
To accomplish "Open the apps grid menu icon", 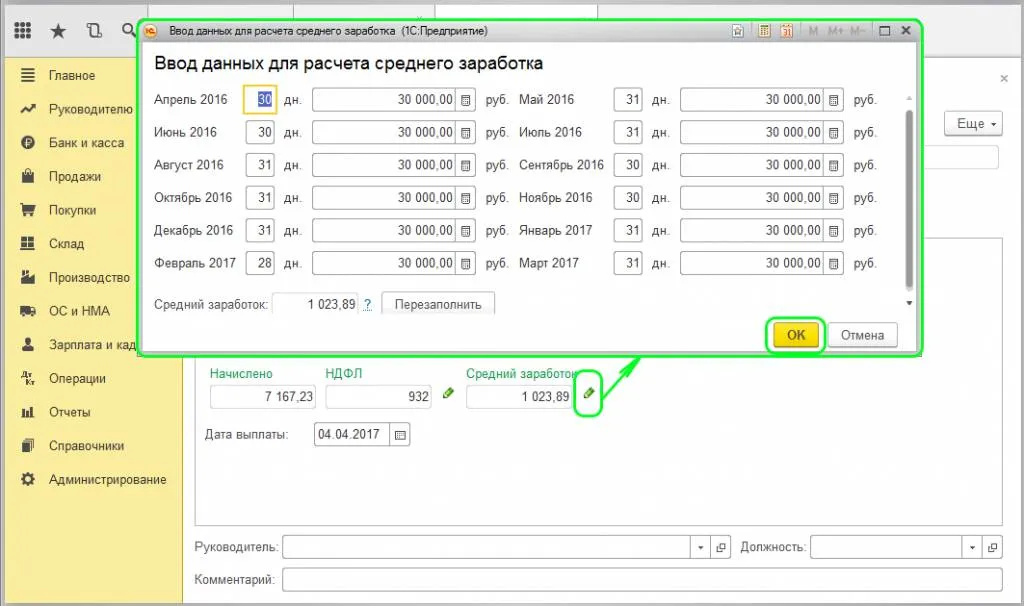I will 23,30.
